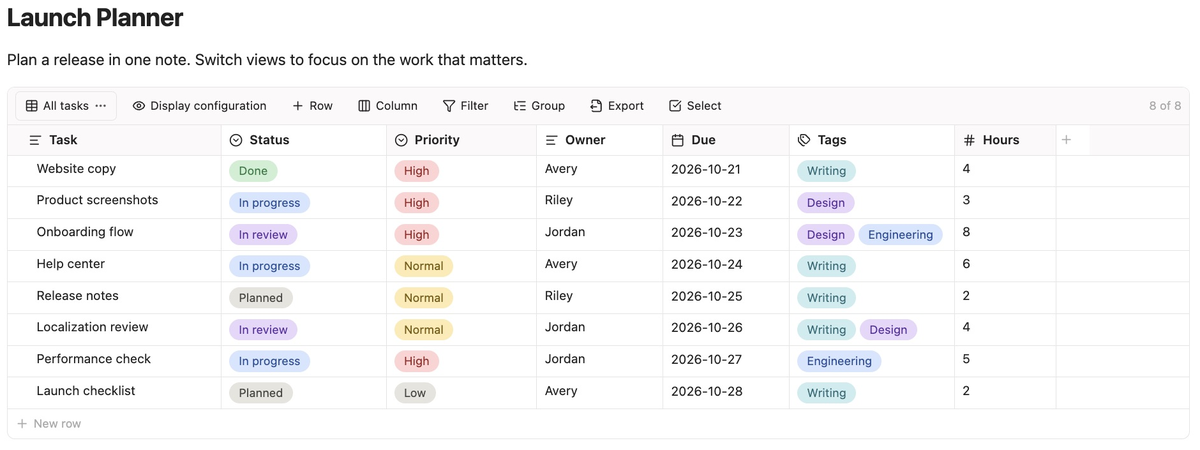1200x450 pixels.
Task: Click the Hours column number hash icon
Action: [969, 140]
